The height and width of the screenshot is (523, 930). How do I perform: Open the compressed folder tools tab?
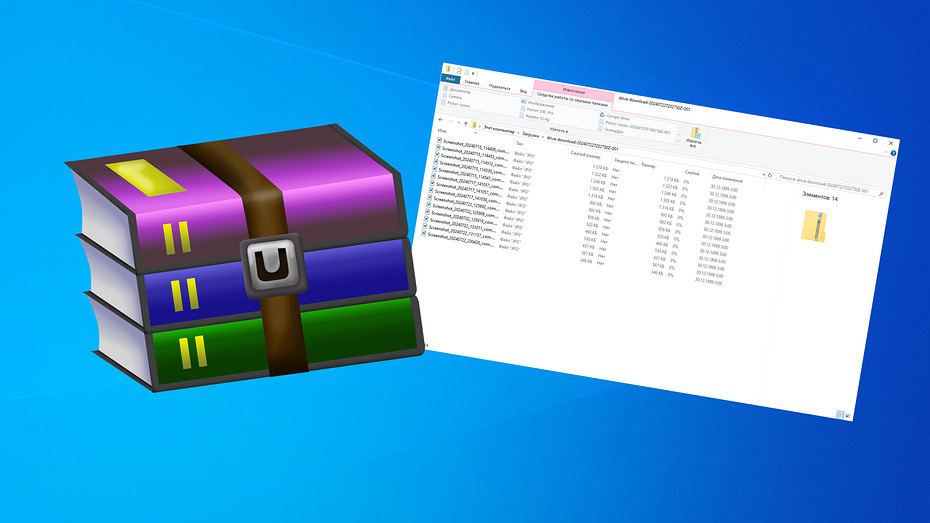[x=572, y=100]
